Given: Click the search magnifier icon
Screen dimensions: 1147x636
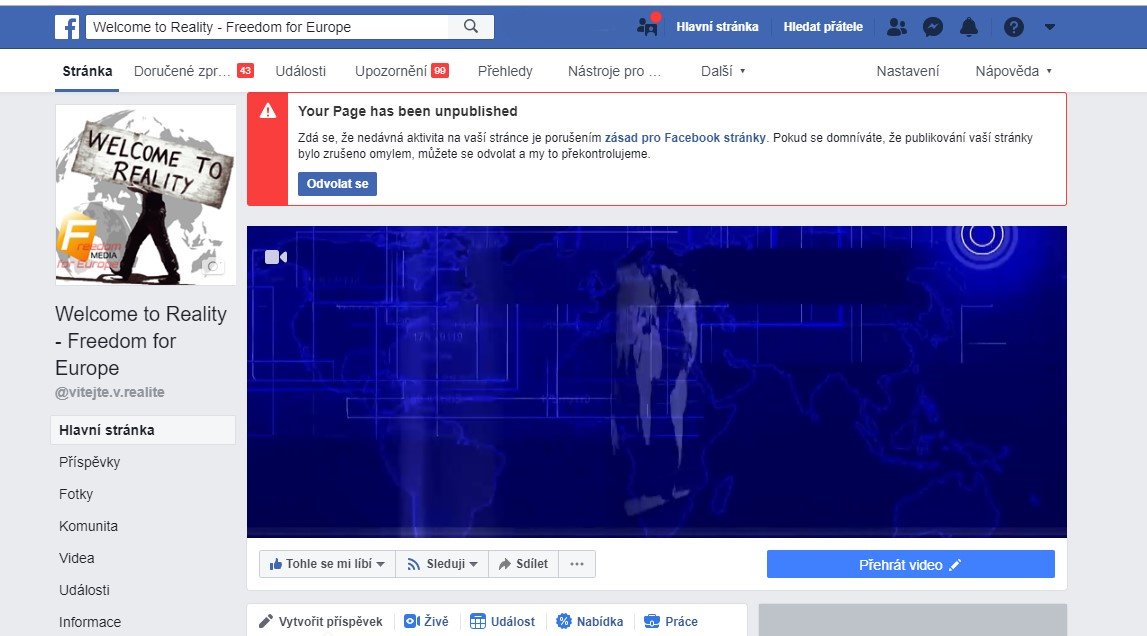Looking at the screenshot, I should coord(471,27).
